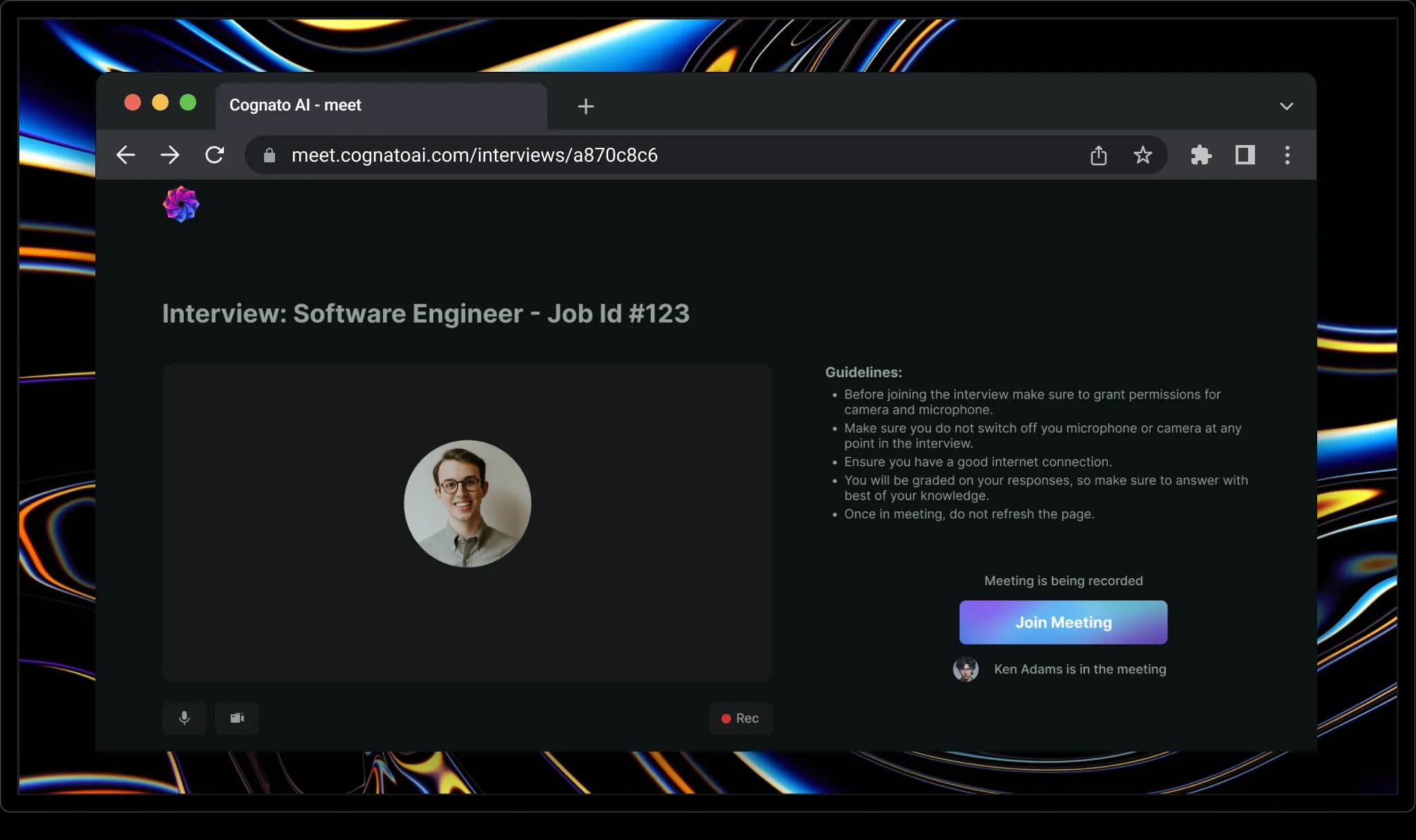Select the Cognato AI - meet tab
This screenshot has height=840, width=1416.
380,106
